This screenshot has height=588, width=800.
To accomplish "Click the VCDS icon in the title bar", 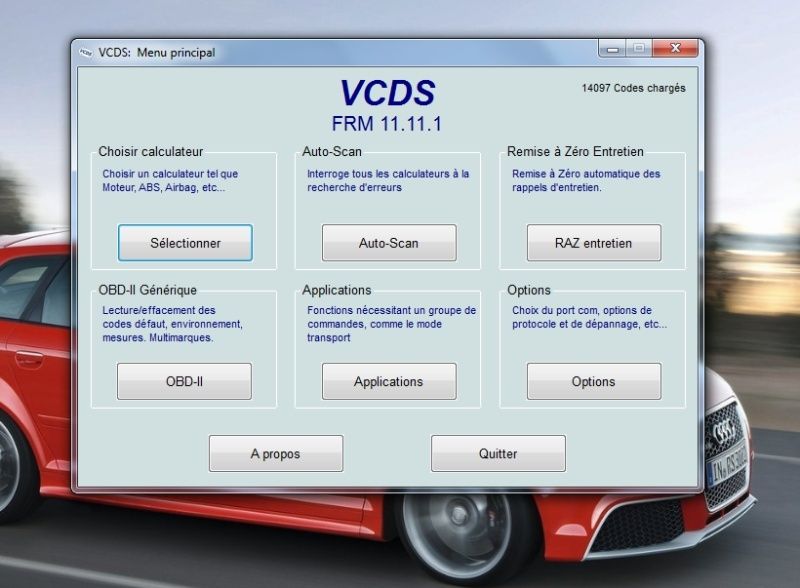I will [85, 52].
